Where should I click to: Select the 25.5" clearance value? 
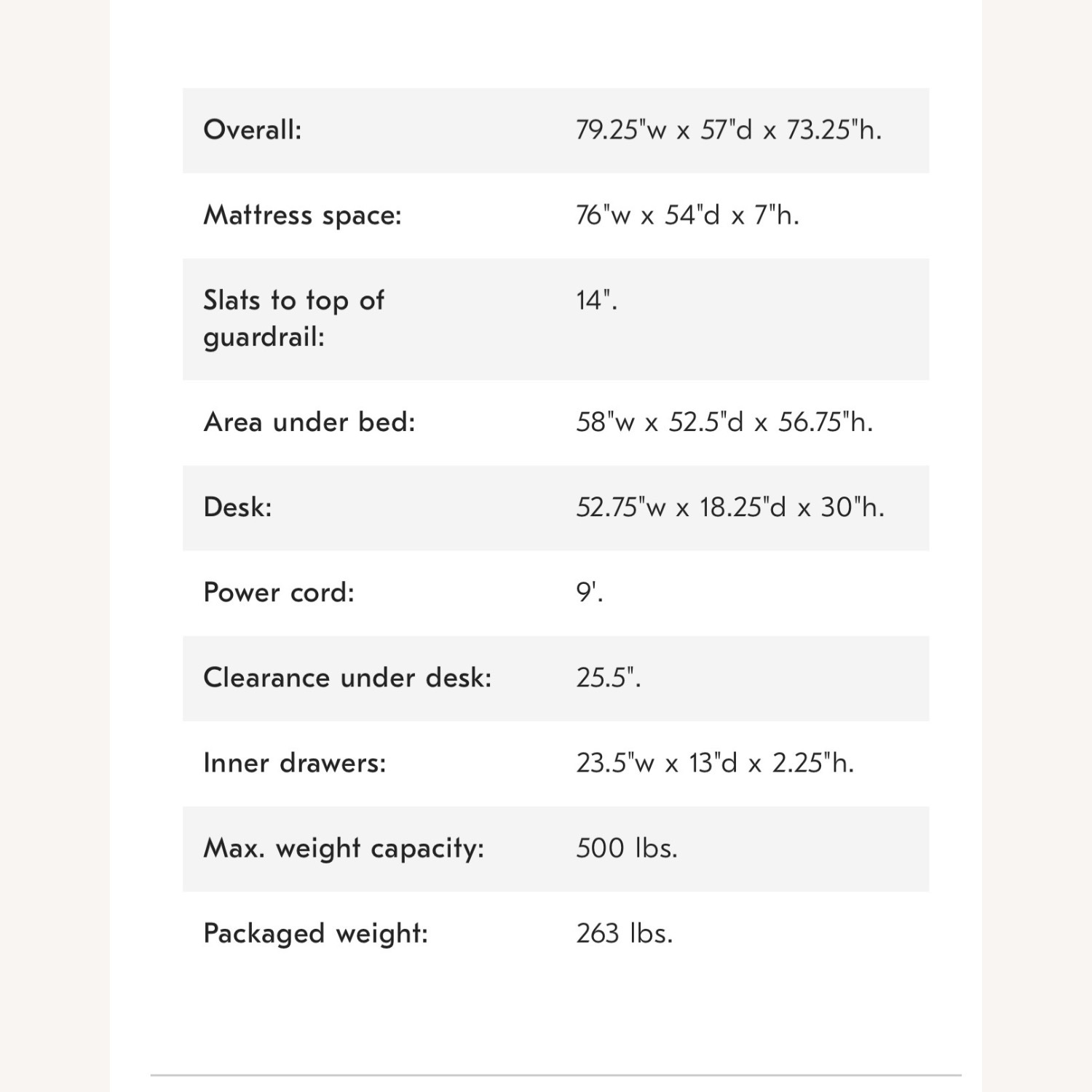coord(608,678)
